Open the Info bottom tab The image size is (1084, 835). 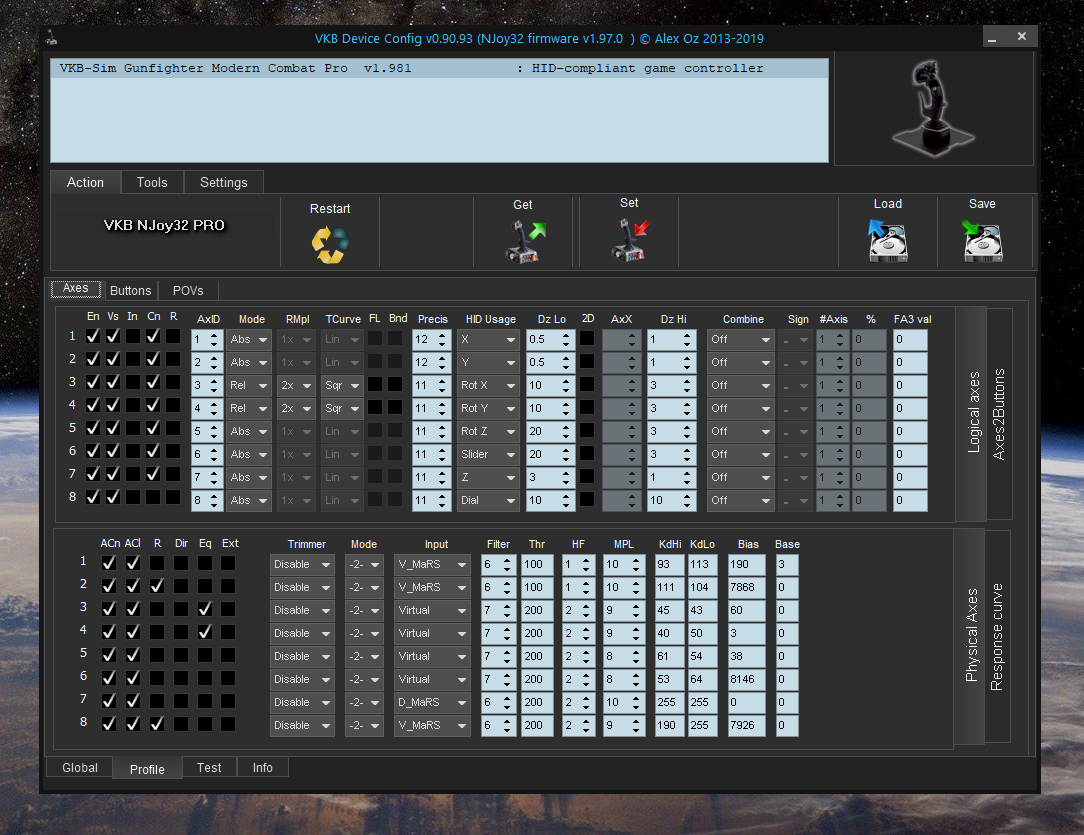click(263, 767)
